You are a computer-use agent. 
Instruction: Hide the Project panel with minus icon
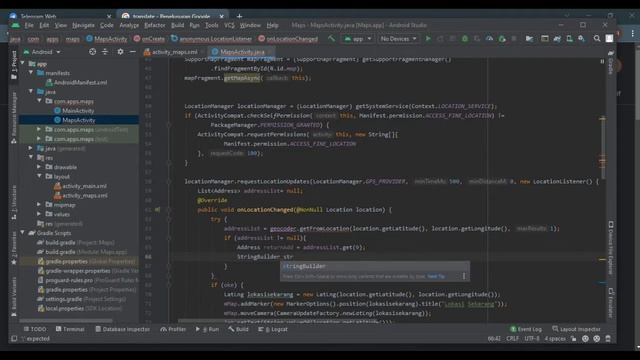coord(132,52)
